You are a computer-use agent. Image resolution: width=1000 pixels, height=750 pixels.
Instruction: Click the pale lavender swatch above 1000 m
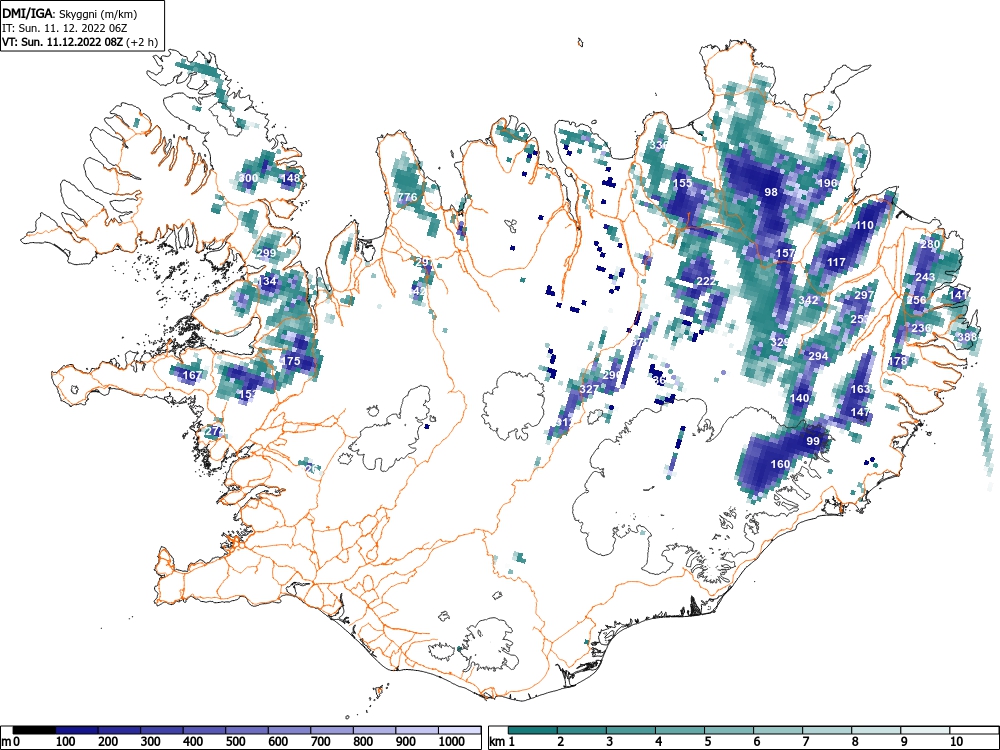[460, 729]
